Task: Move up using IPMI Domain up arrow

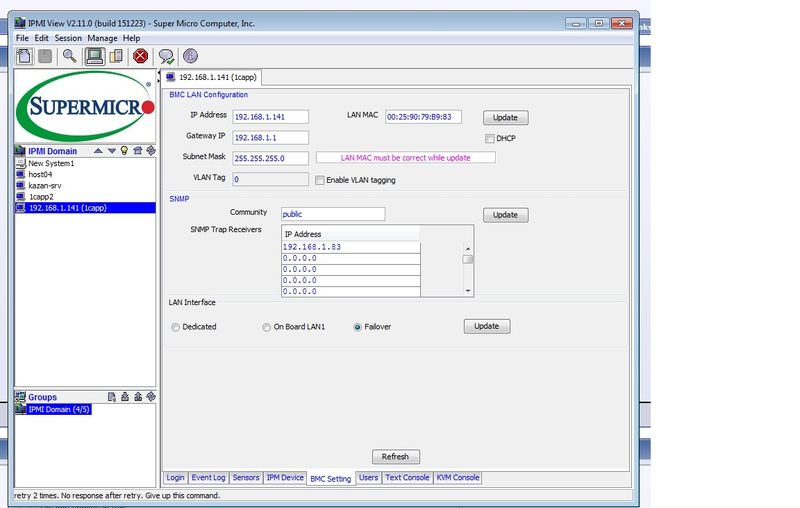Action: [98, 151]
